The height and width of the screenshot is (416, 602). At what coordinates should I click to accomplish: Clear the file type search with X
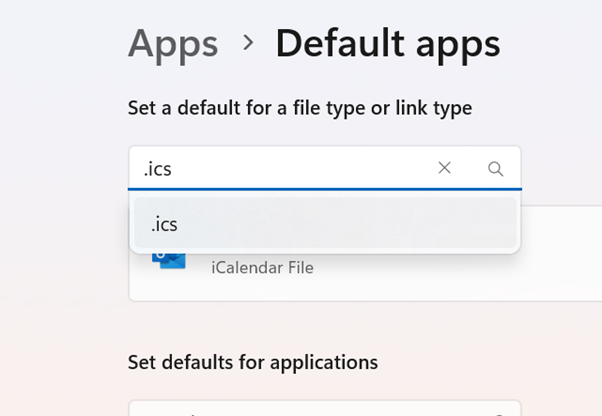[x=445, y=168]
